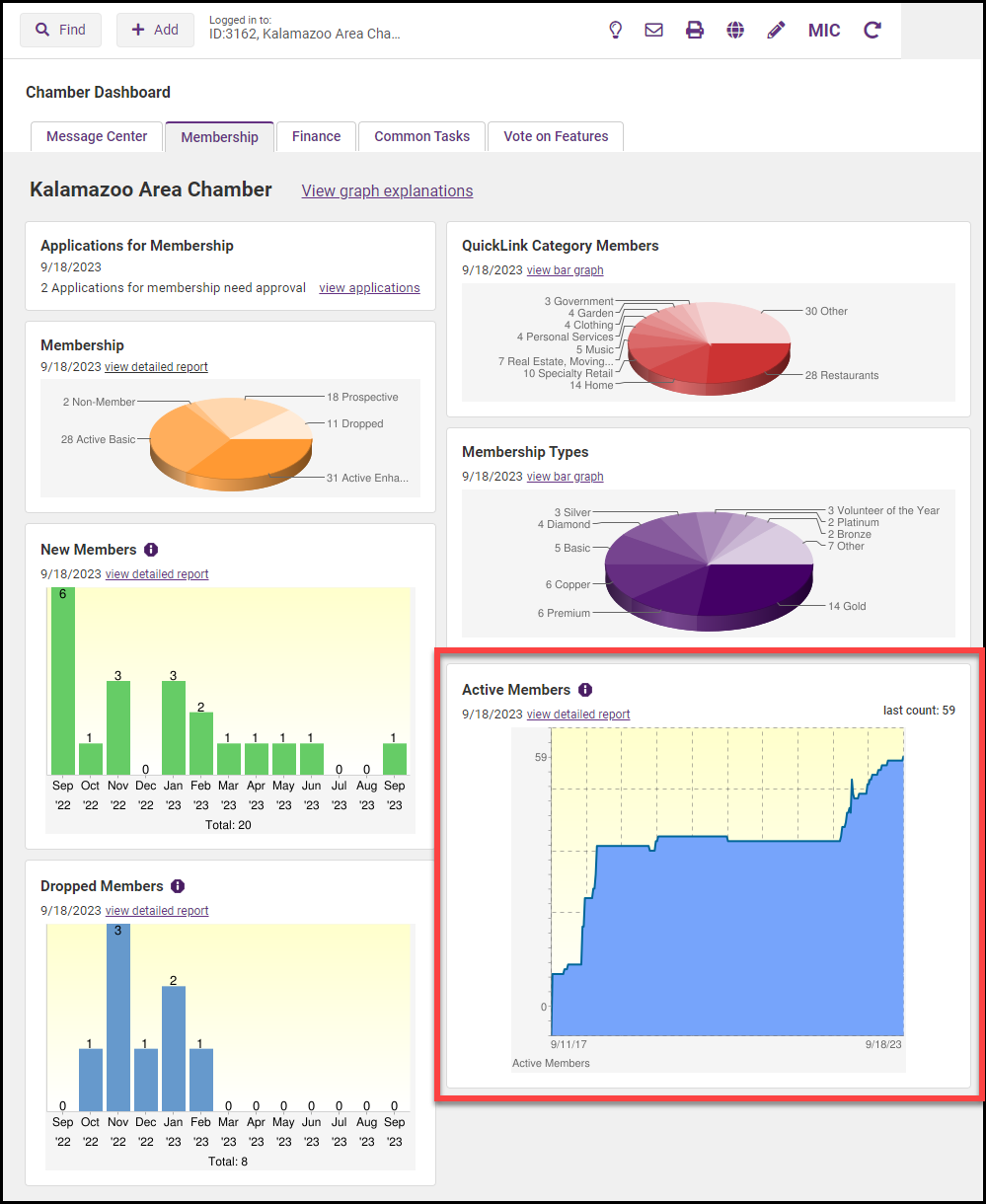Click the Find button
This screenshot has width=986, height=1204.
click(60, 30)
